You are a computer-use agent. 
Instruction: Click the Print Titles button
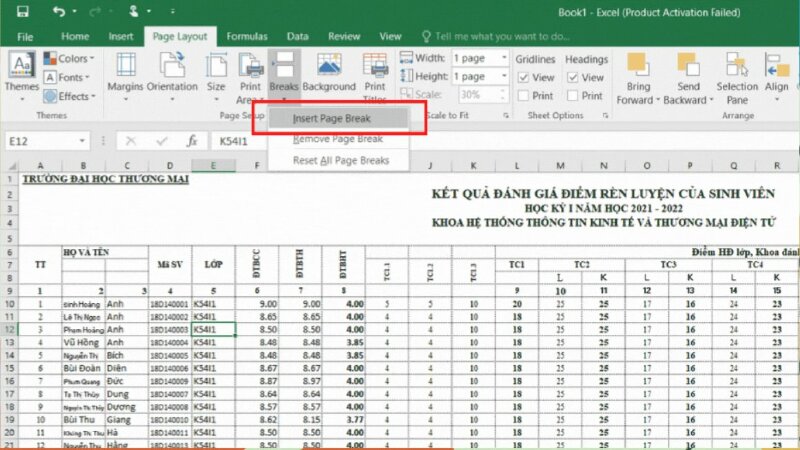point(375,77)
